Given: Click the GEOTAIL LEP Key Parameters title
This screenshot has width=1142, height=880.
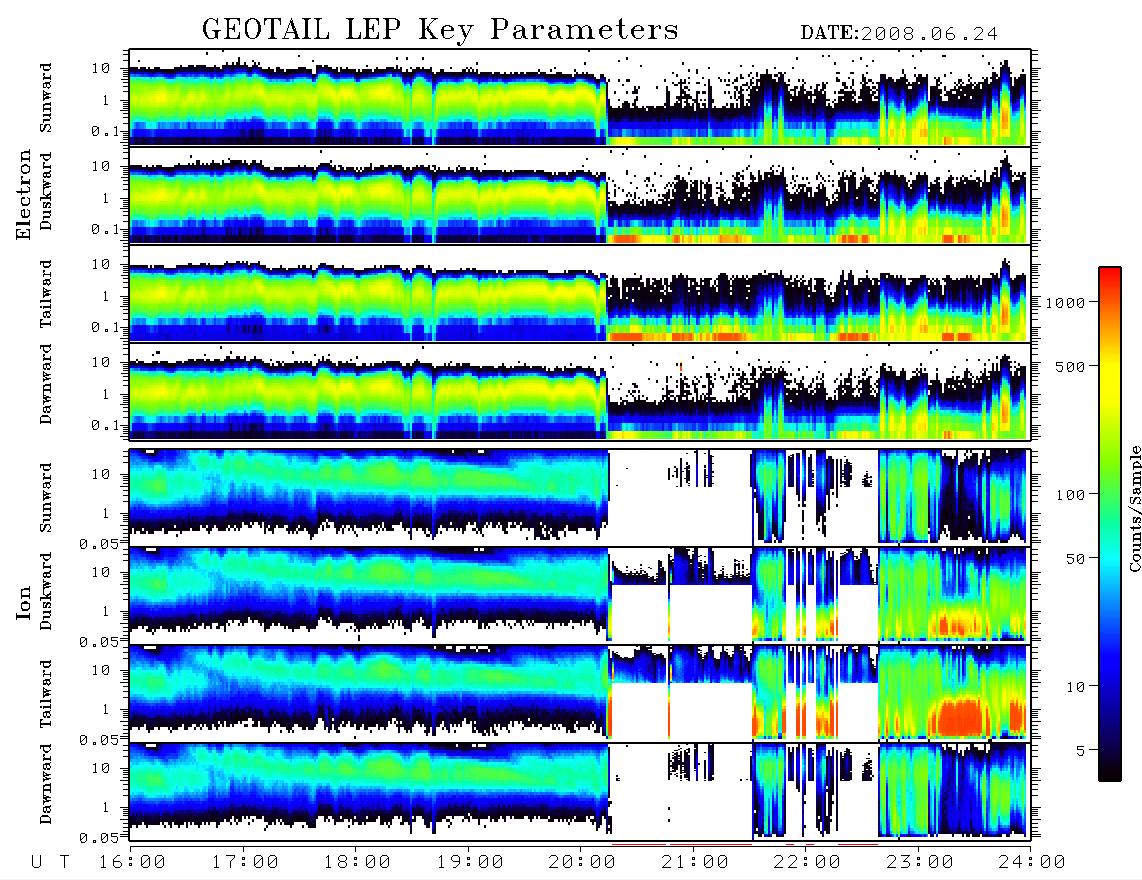Looking at the screenshot, I should pyautogui.click(x=440, y=30).
